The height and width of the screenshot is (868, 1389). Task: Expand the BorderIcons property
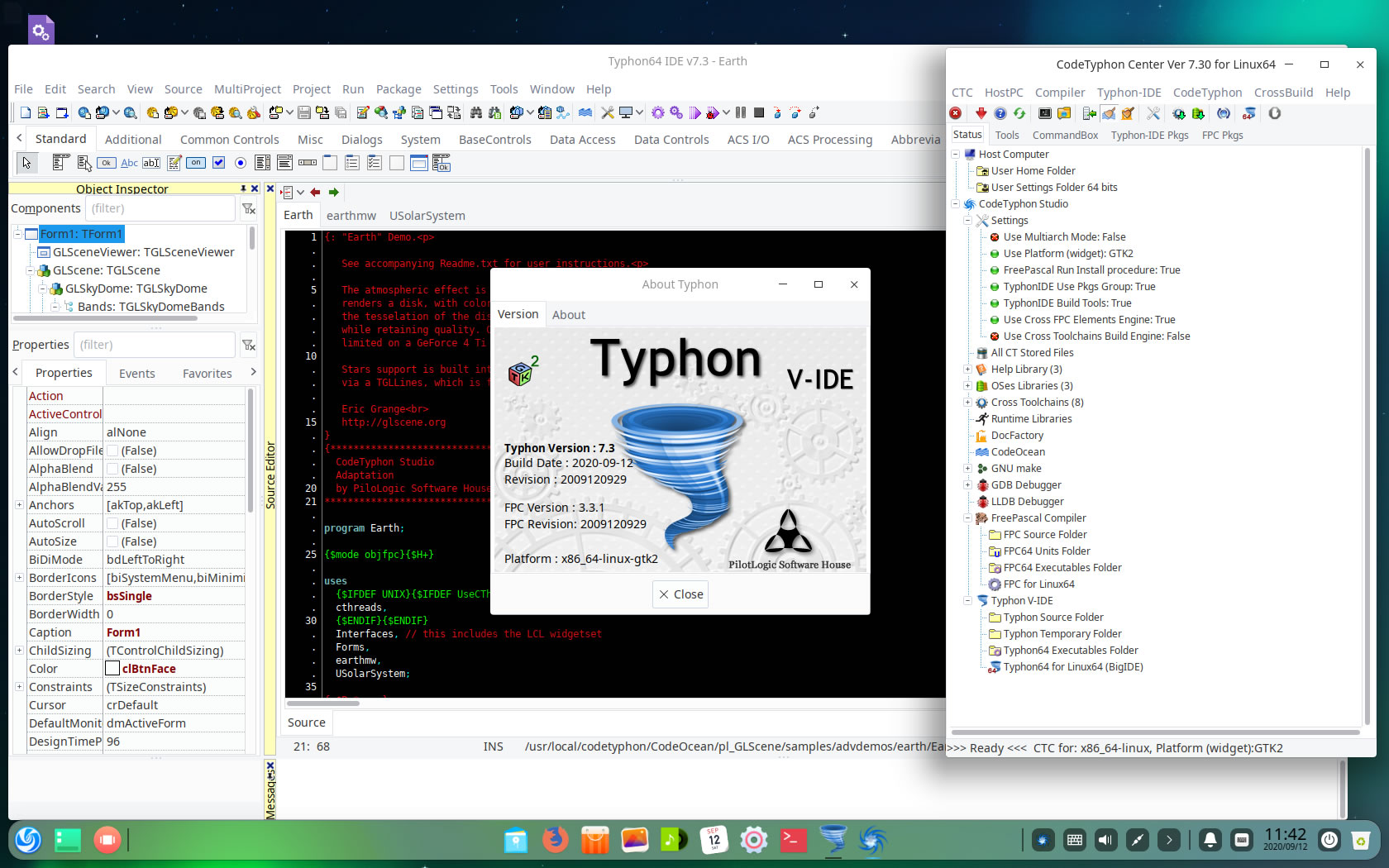pos(19,577)
